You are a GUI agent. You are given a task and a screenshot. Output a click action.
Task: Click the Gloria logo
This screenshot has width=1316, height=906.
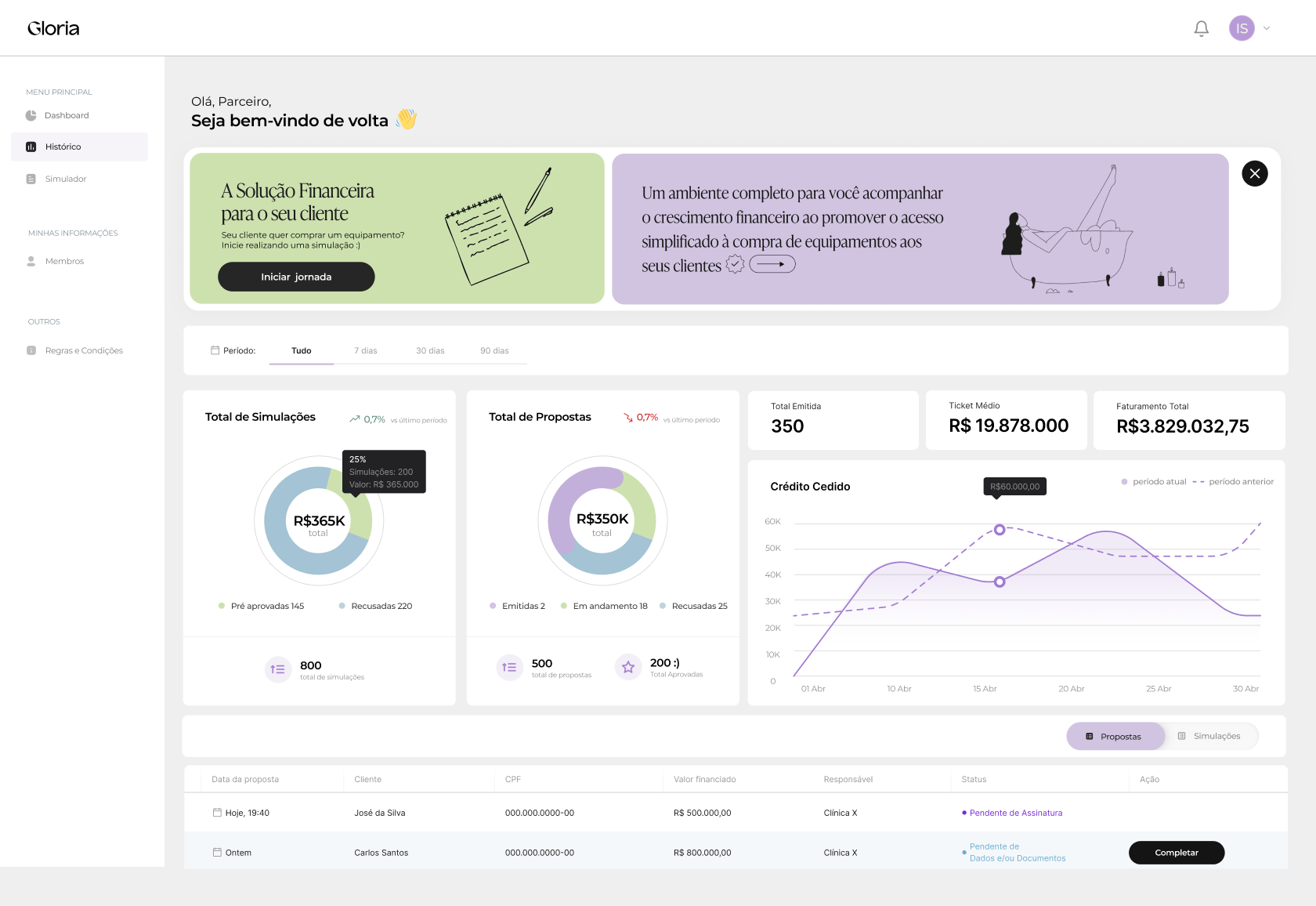tap(53, 28)
